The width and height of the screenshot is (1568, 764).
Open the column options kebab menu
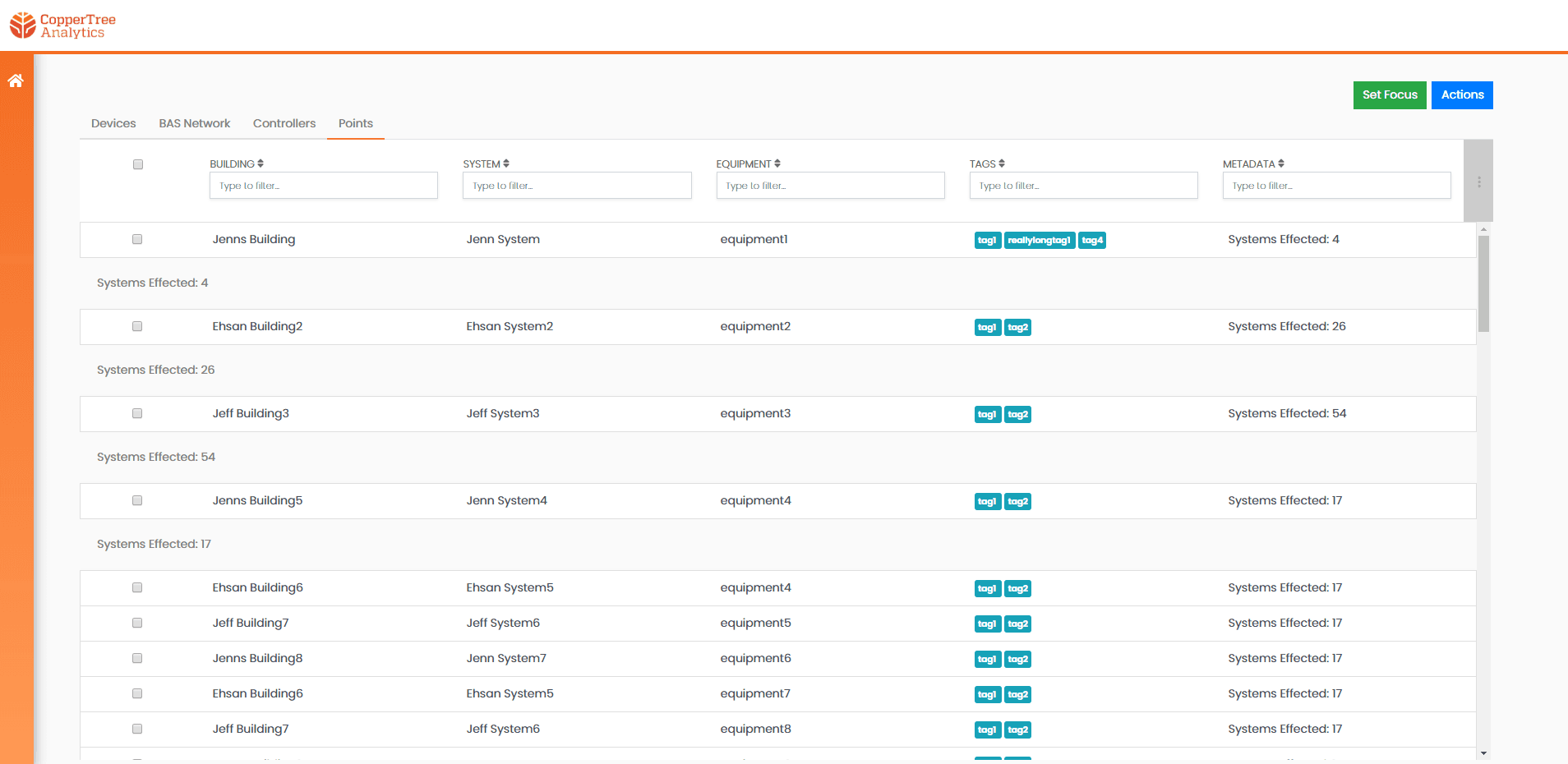[1478, 182]
